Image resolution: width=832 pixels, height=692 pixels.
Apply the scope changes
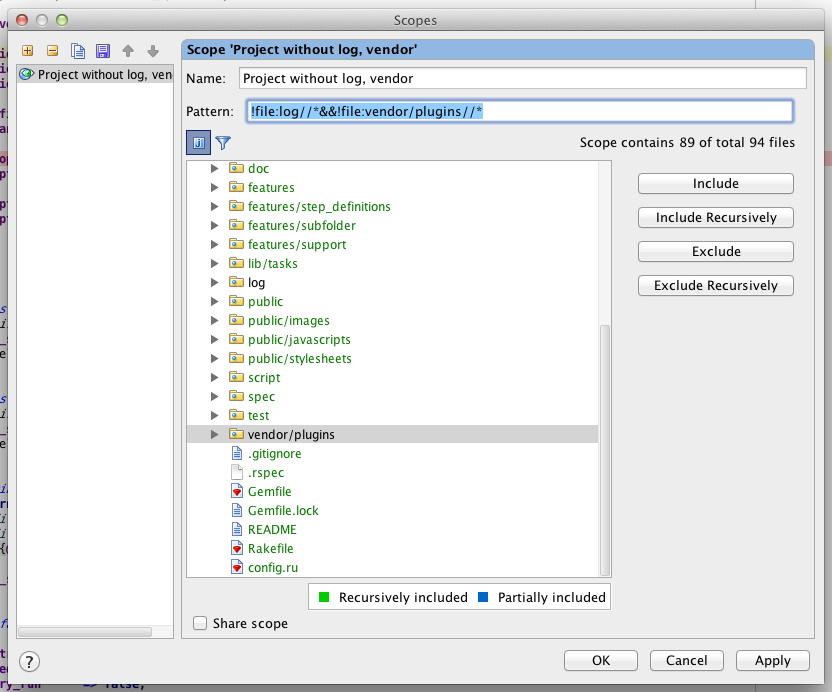point(773,661)
